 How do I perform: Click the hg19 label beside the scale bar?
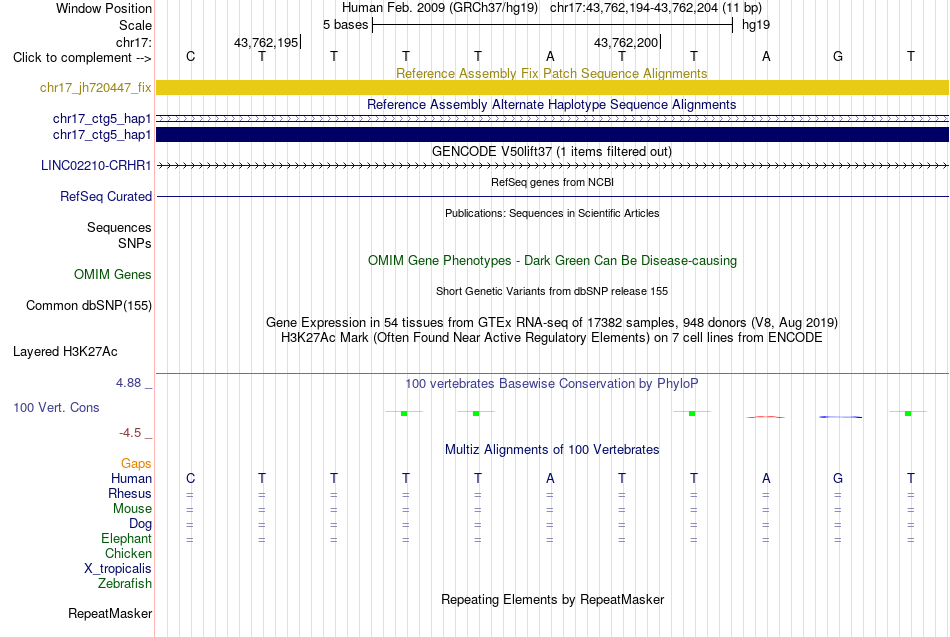point(756,25)
